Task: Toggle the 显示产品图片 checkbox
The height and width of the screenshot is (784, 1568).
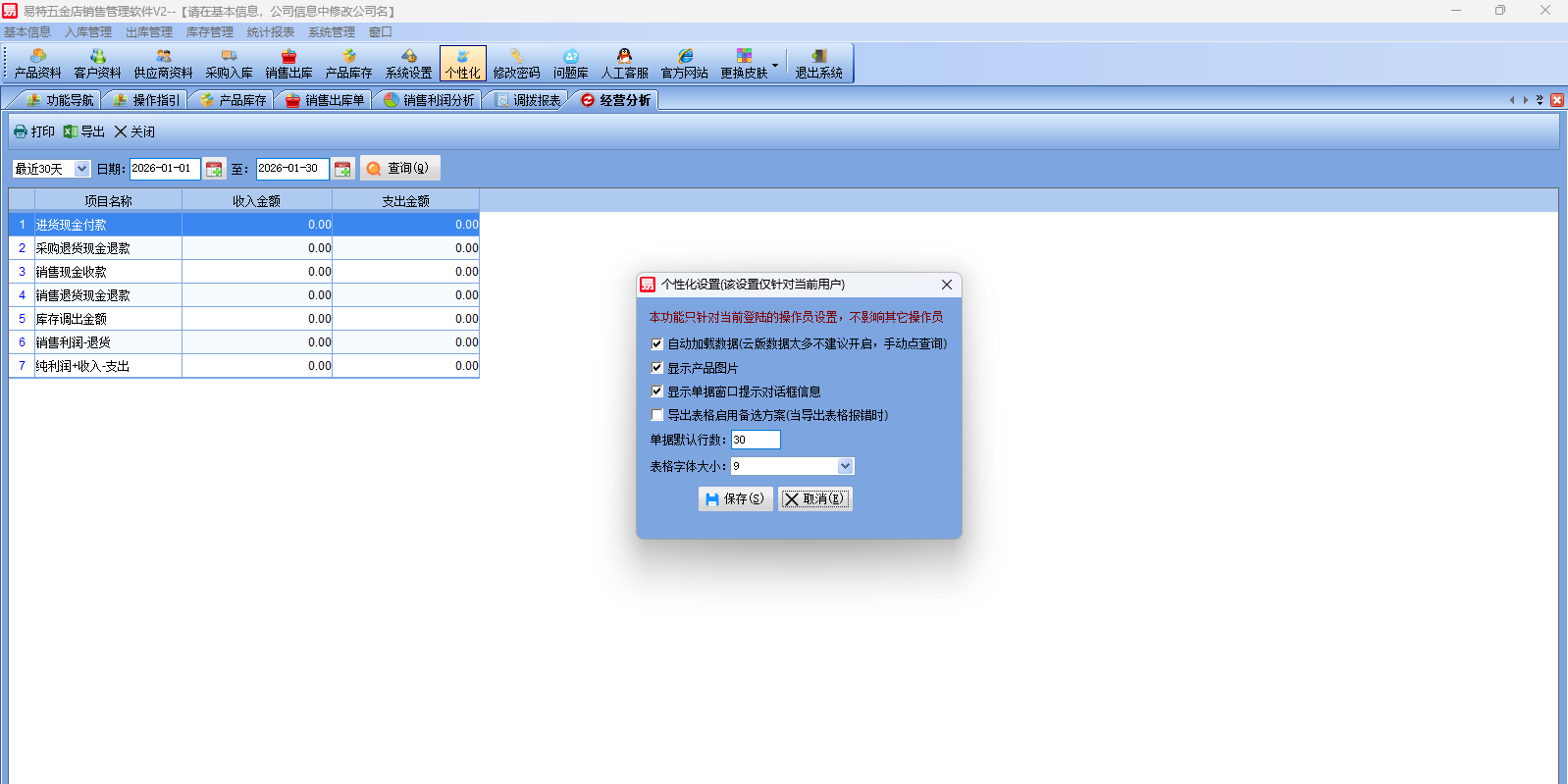Action: click(657, 368)
